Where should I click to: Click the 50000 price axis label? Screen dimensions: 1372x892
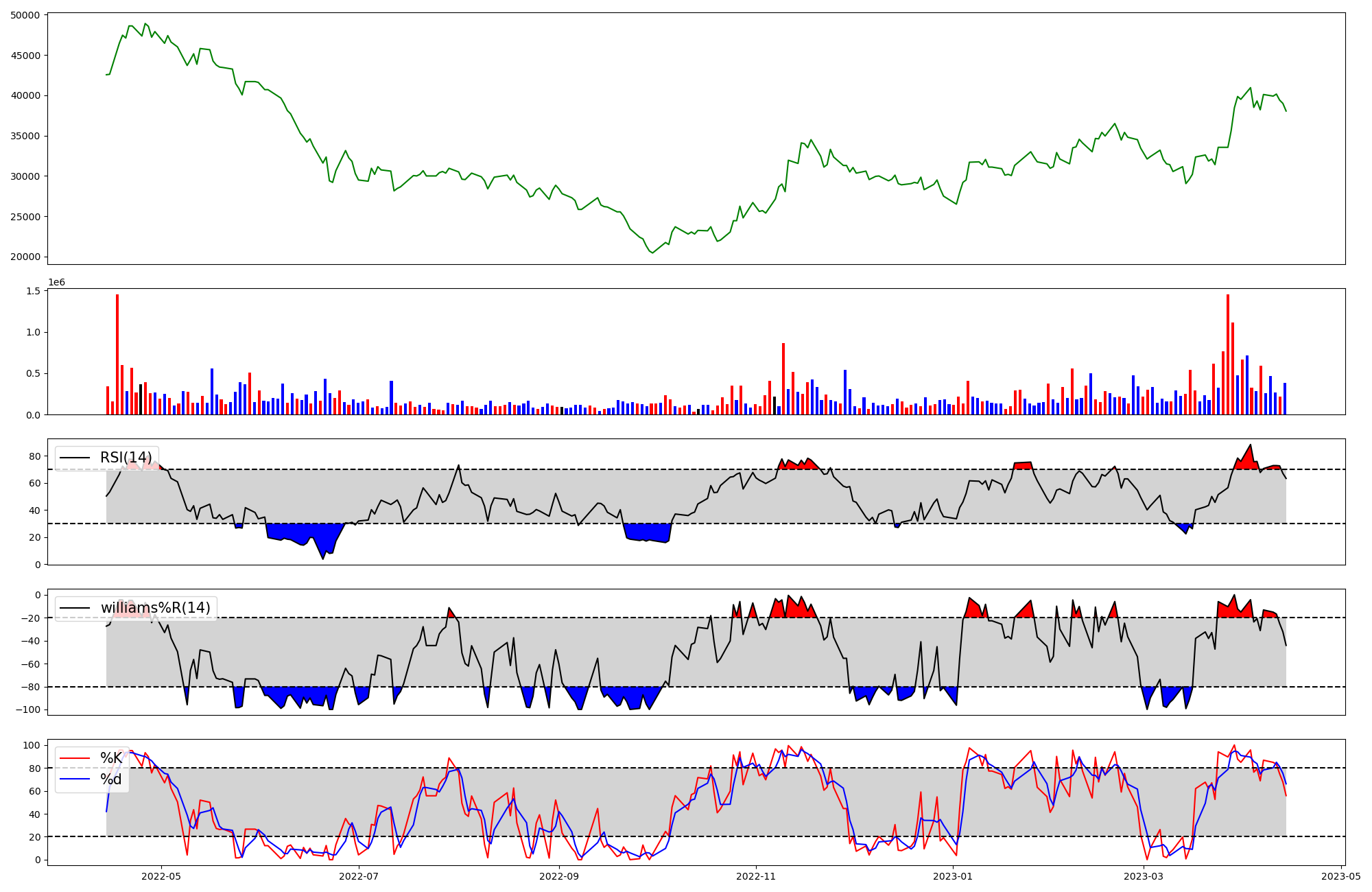coord(26,15)
